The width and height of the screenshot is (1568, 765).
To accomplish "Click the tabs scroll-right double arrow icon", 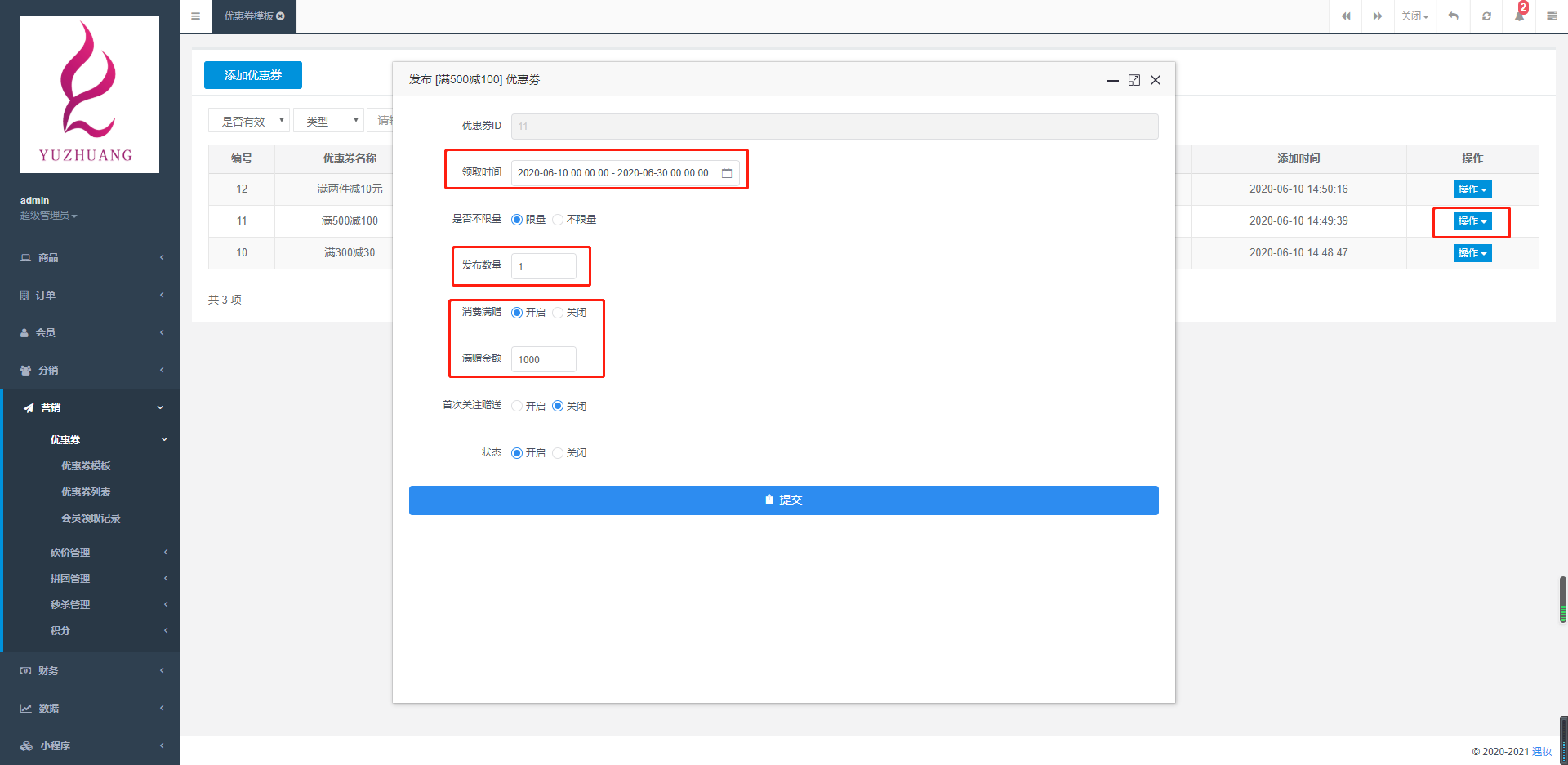I will 1378,16.
